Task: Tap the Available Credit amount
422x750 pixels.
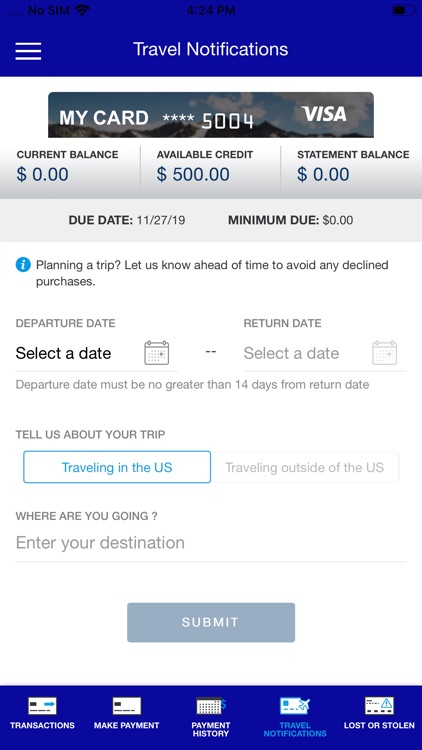Action: pos(193,175)
